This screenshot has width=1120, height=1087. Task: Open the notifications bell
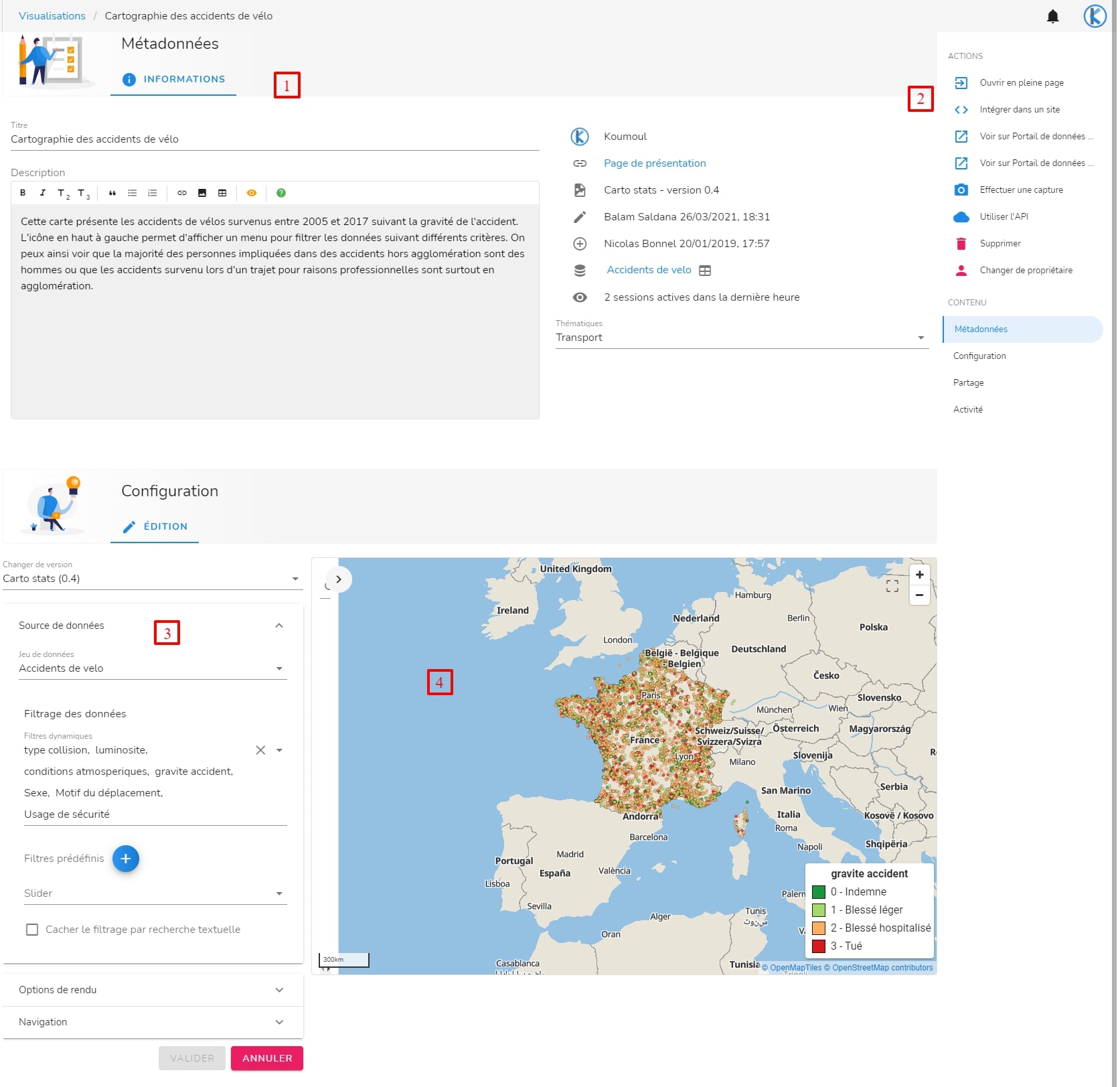[1052, 16]
